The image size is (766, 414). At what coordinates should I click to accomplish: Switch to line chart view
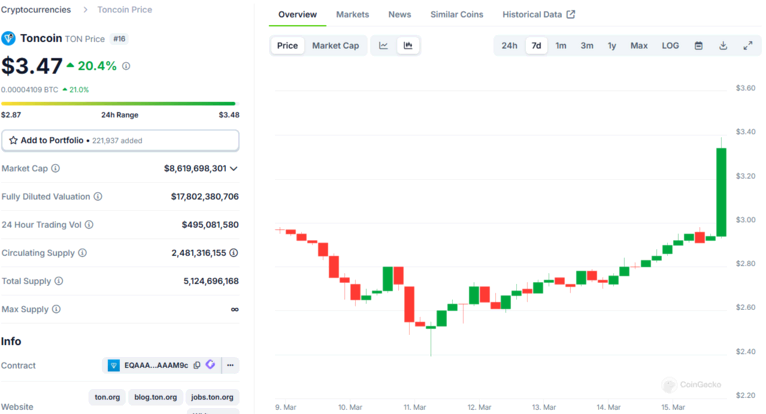[x=384, y=46]
